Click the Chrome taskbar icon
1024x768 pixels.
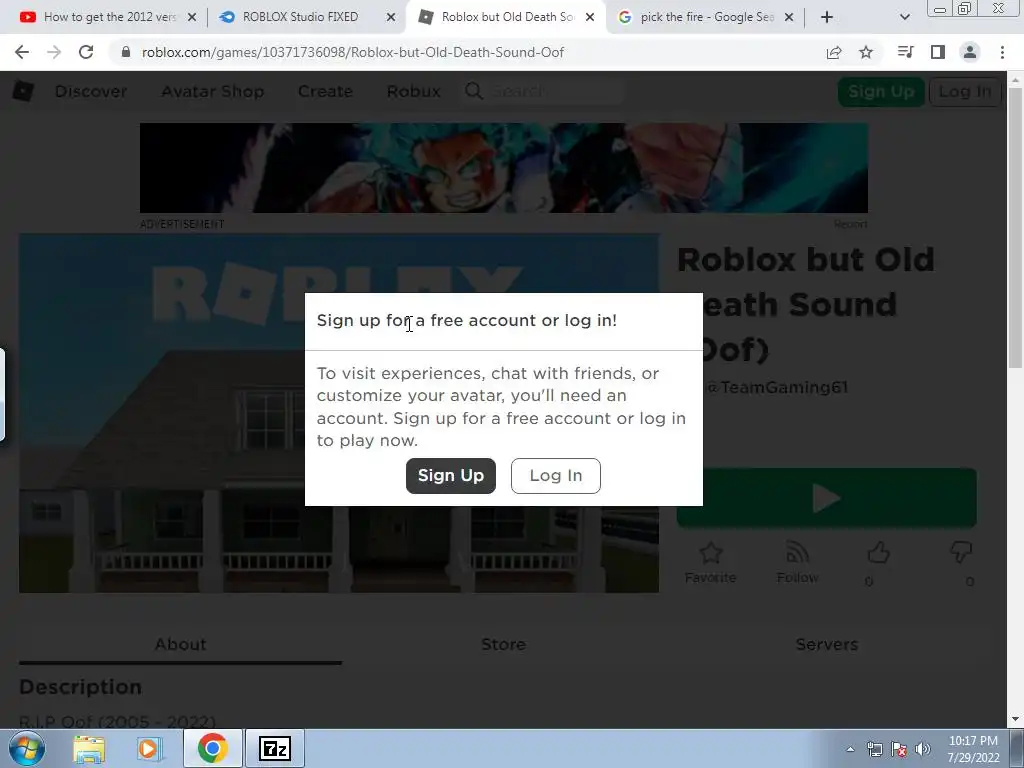click(213, 748)
